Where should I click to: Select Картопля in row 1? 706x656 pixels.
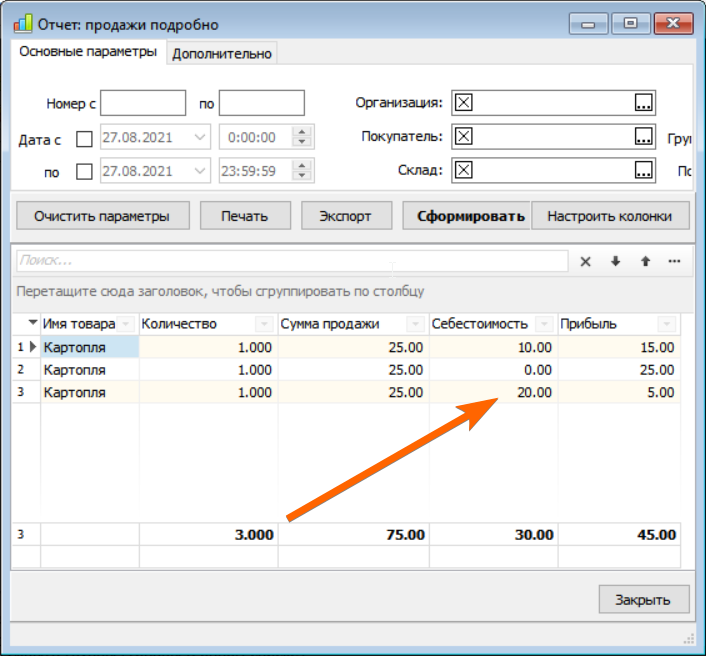click(90, 347)
